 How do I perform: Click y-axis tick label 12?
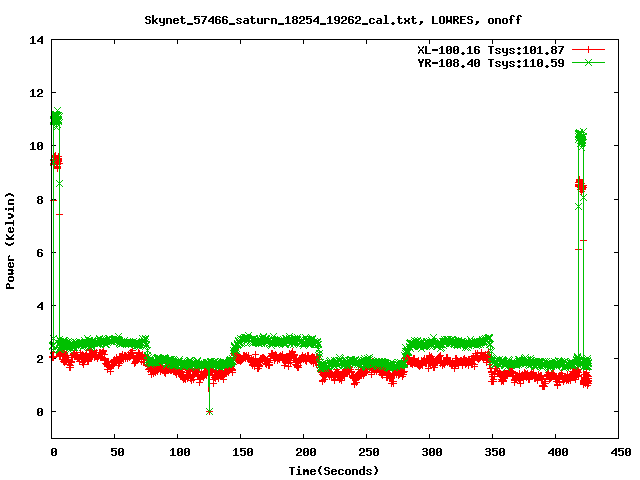coord(36,93)
